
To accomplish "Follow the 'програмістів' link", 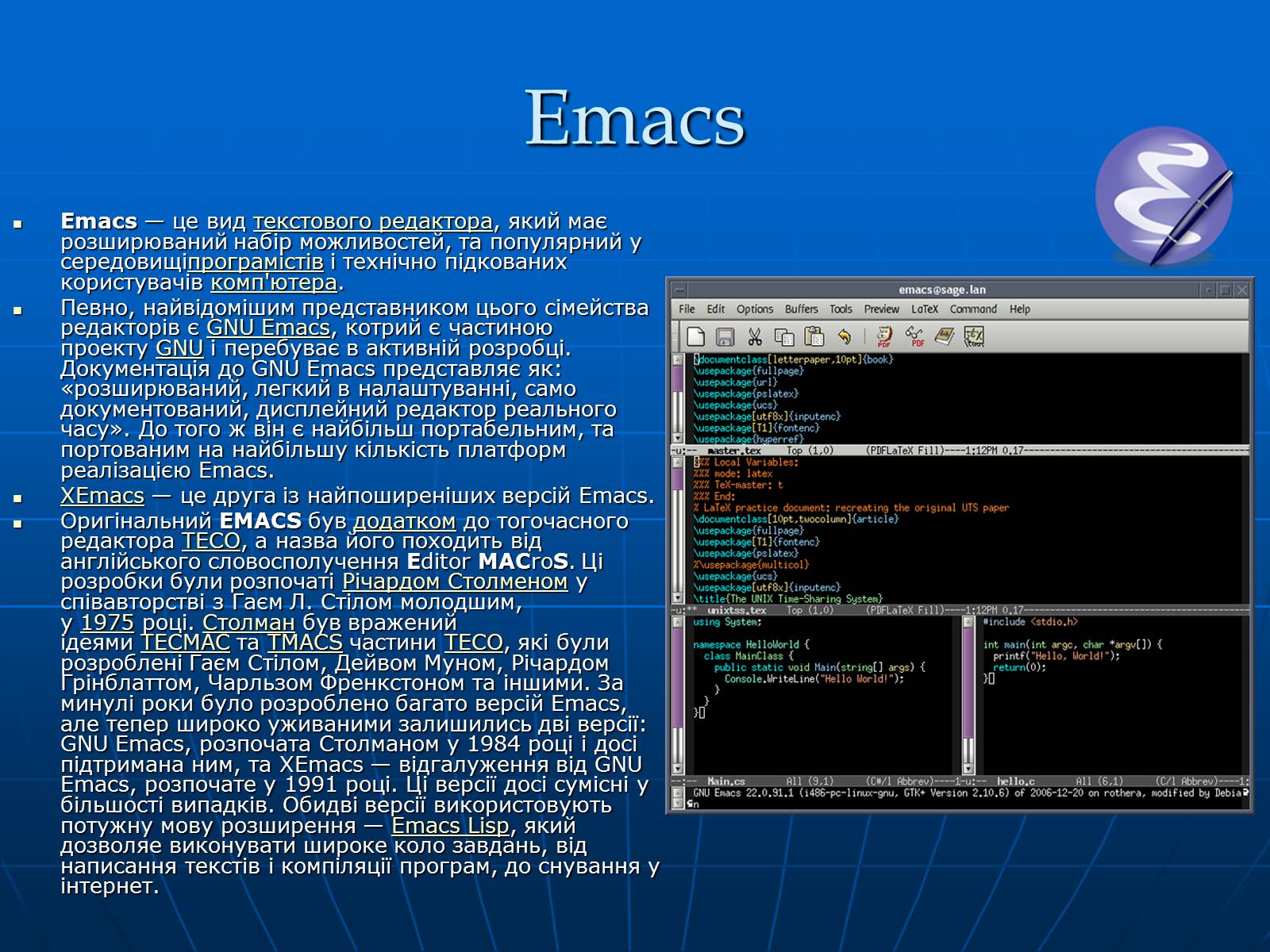I will pos(256,262).
